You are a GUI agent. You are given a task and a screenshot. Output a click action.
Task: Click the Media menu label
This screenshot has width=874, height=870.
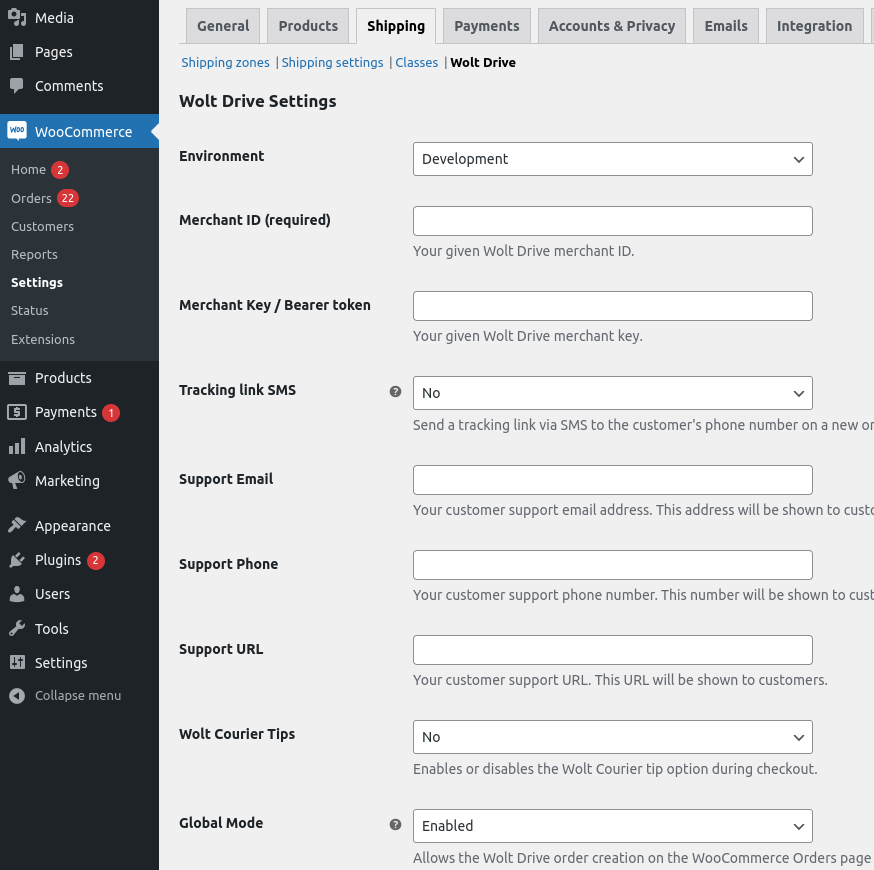click(x=54, y=18)
